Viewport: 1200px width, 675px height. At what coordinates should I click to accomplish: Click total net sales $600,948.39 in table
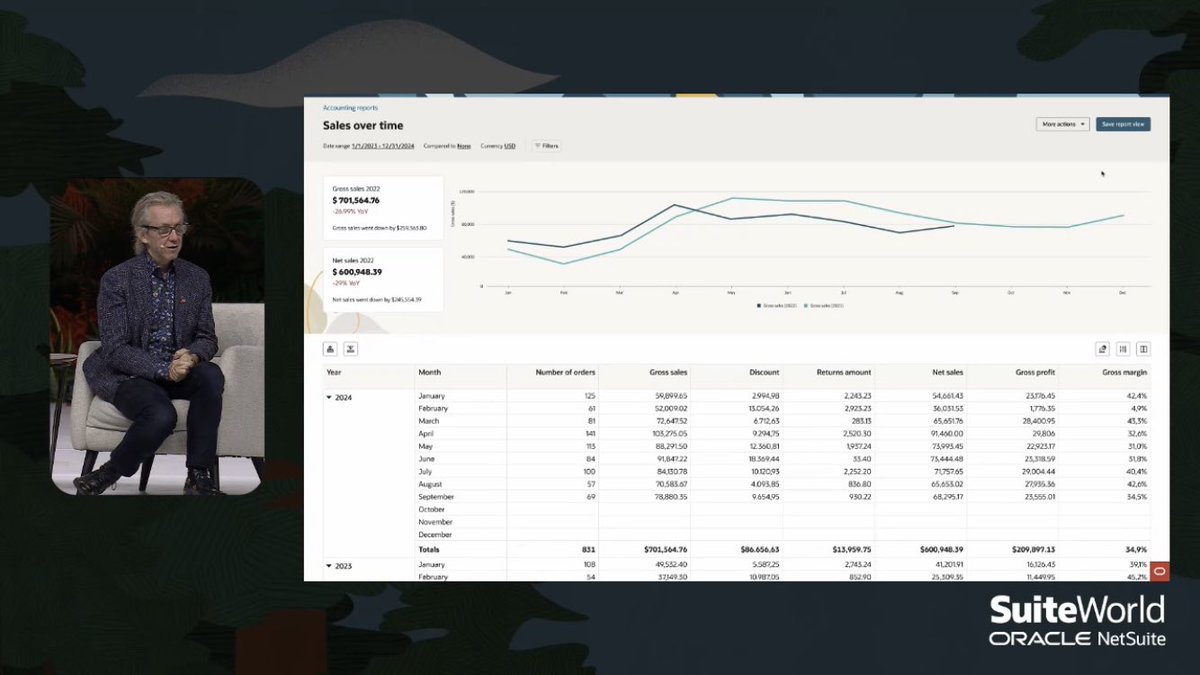940,549
